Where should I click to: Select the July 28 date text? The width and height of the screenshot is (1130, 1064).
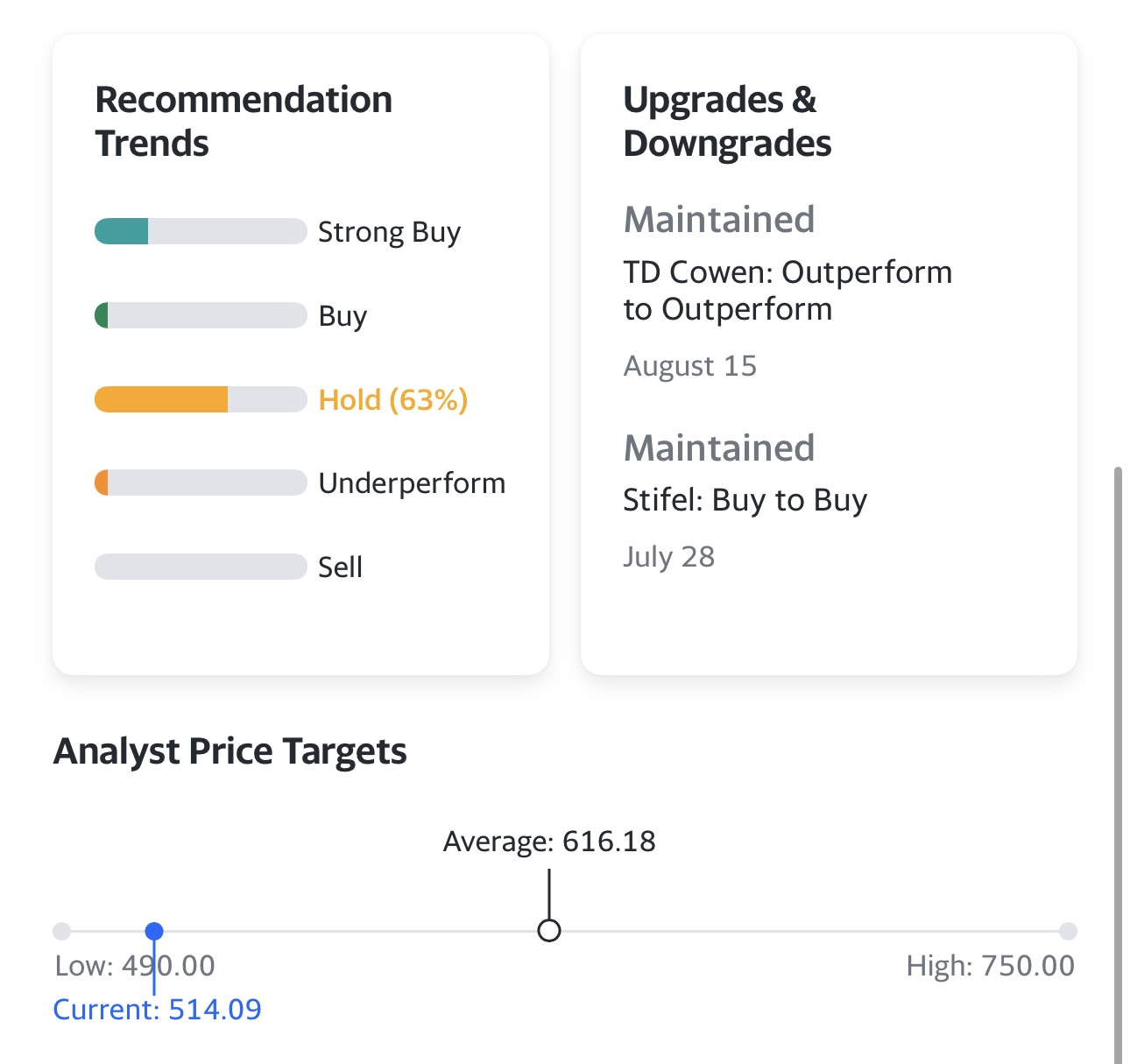pyautogui.click(x=669, y=556)
